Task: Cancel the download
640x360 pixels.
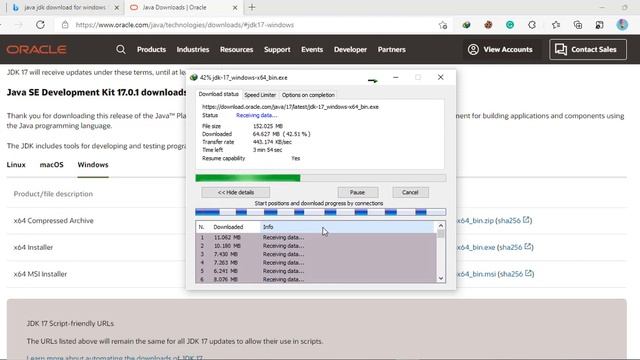Action: click(x=410, y=192)
